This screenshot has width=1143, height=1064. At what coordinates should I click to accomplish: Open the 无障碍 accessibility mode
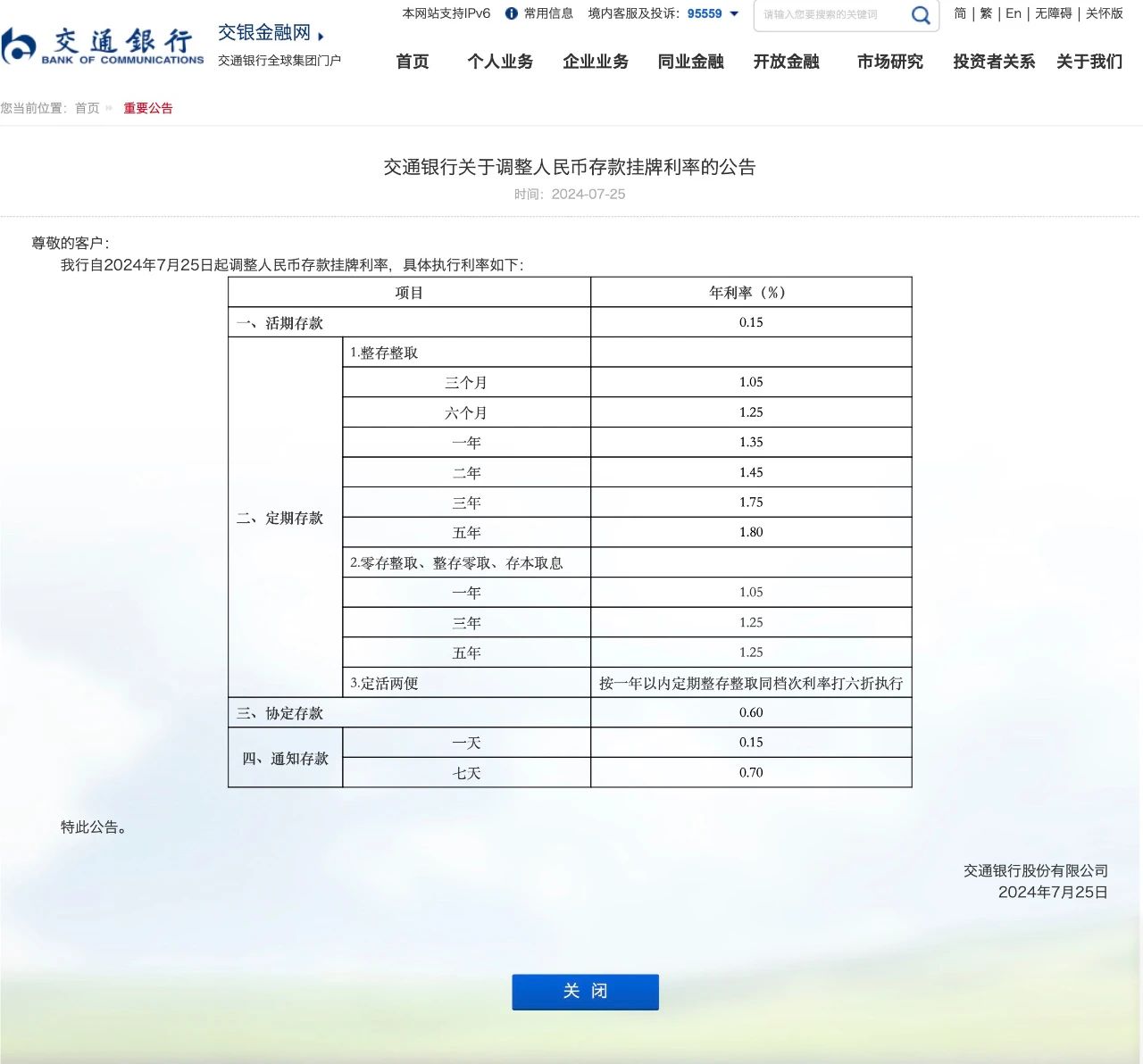pyautogui.click(x=1053, y=13)
